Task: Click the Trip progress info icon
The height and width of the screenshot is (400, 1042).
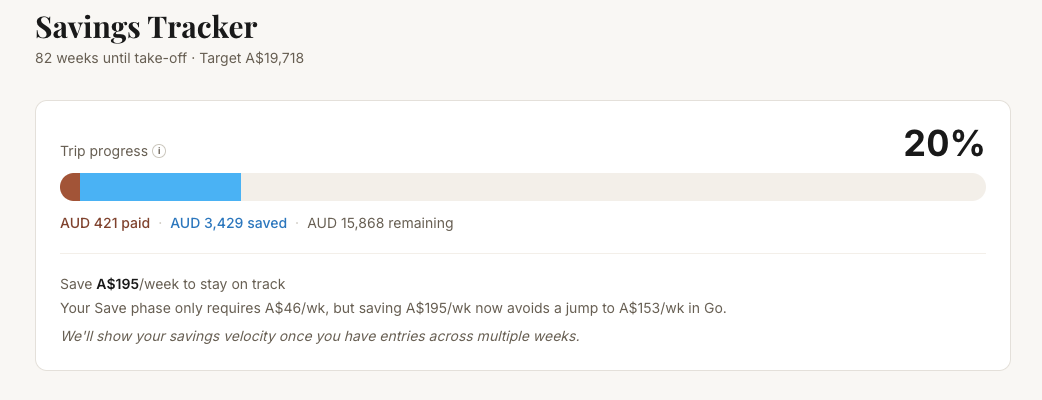Action: pyautogui.click(x=159, y=152)
